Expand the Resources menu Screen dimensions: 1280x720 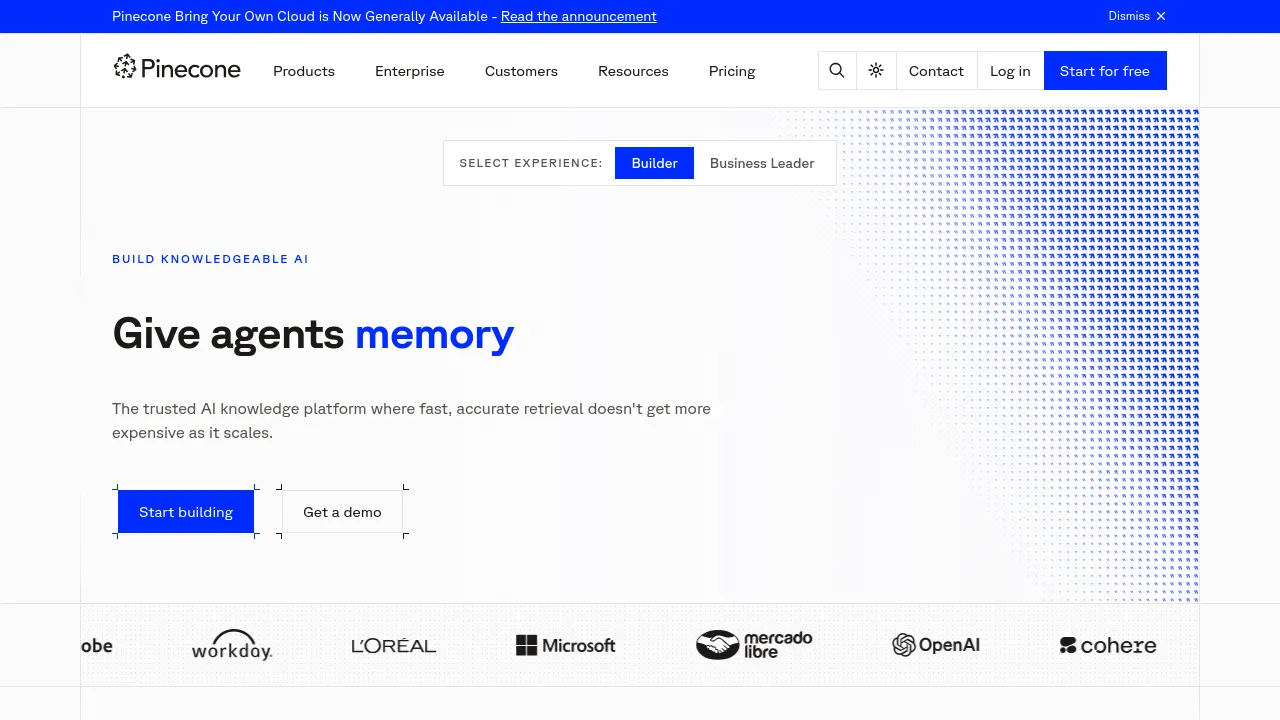(x=633, y=71)
